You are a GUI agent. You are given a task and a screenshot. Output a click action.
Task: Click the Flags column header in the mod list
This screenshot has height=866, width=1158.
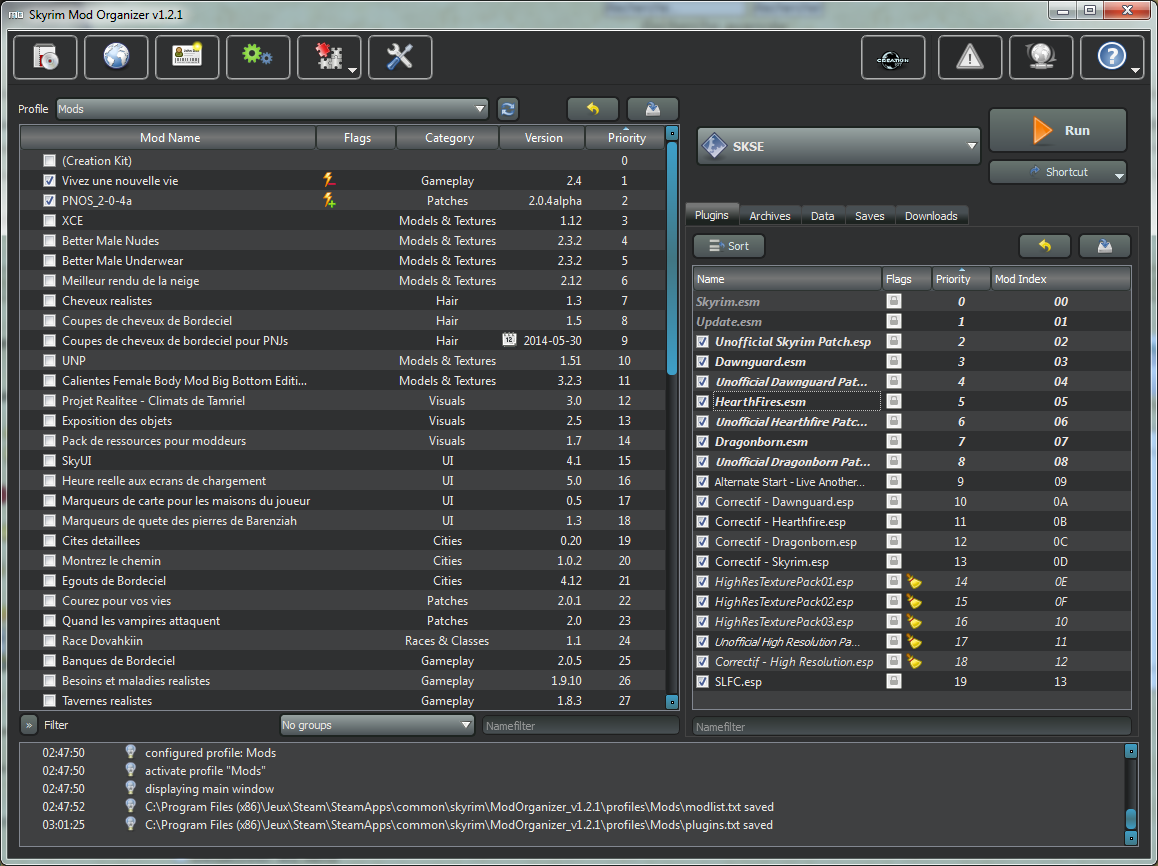[357, 137]
